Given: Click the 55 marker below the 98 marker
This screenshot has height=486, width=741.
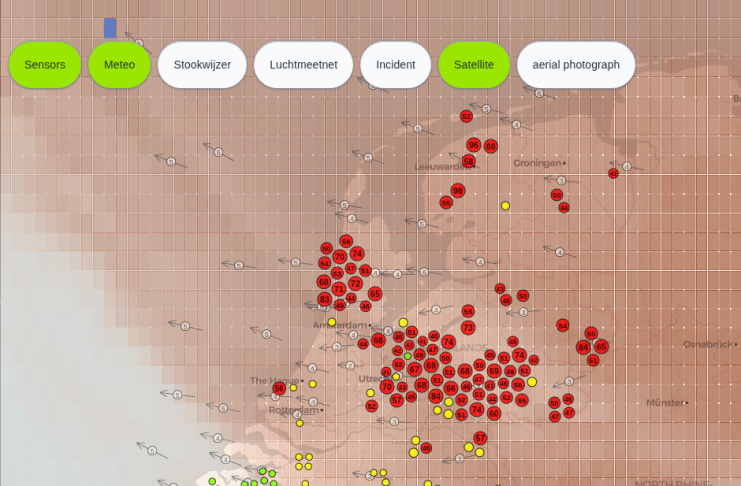Looking at the screenshot, I should (x=446, y=203).
